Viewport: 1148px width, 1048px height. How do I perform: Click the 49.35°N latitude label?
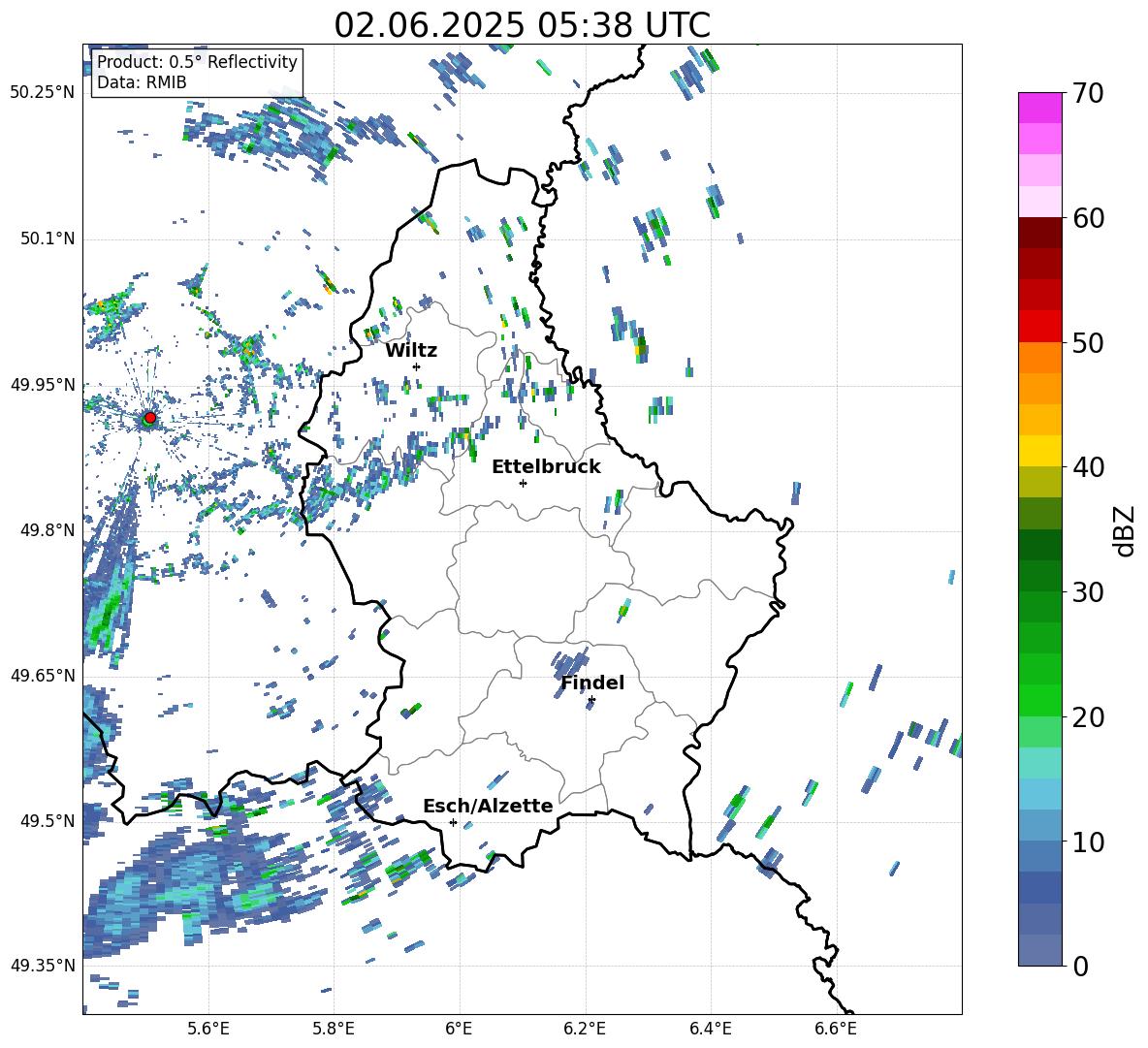pos(43,966)
